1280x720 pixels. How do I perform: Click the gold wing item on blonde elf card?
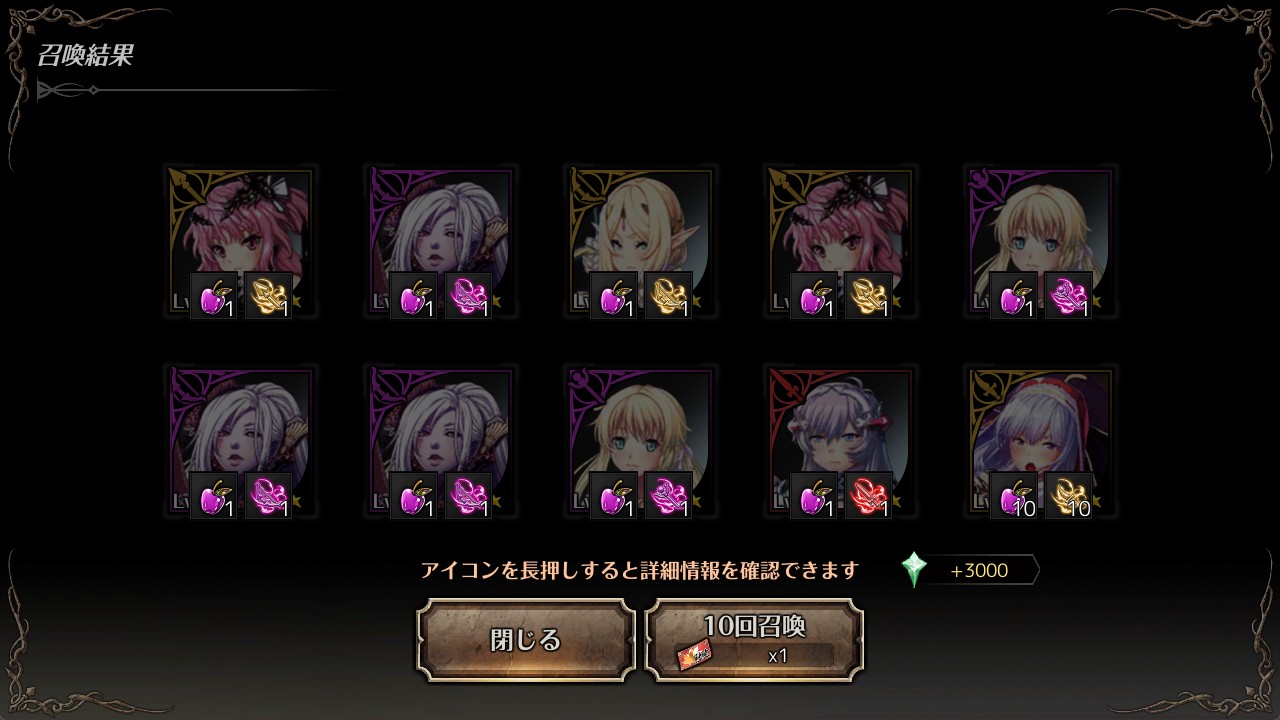668,296
